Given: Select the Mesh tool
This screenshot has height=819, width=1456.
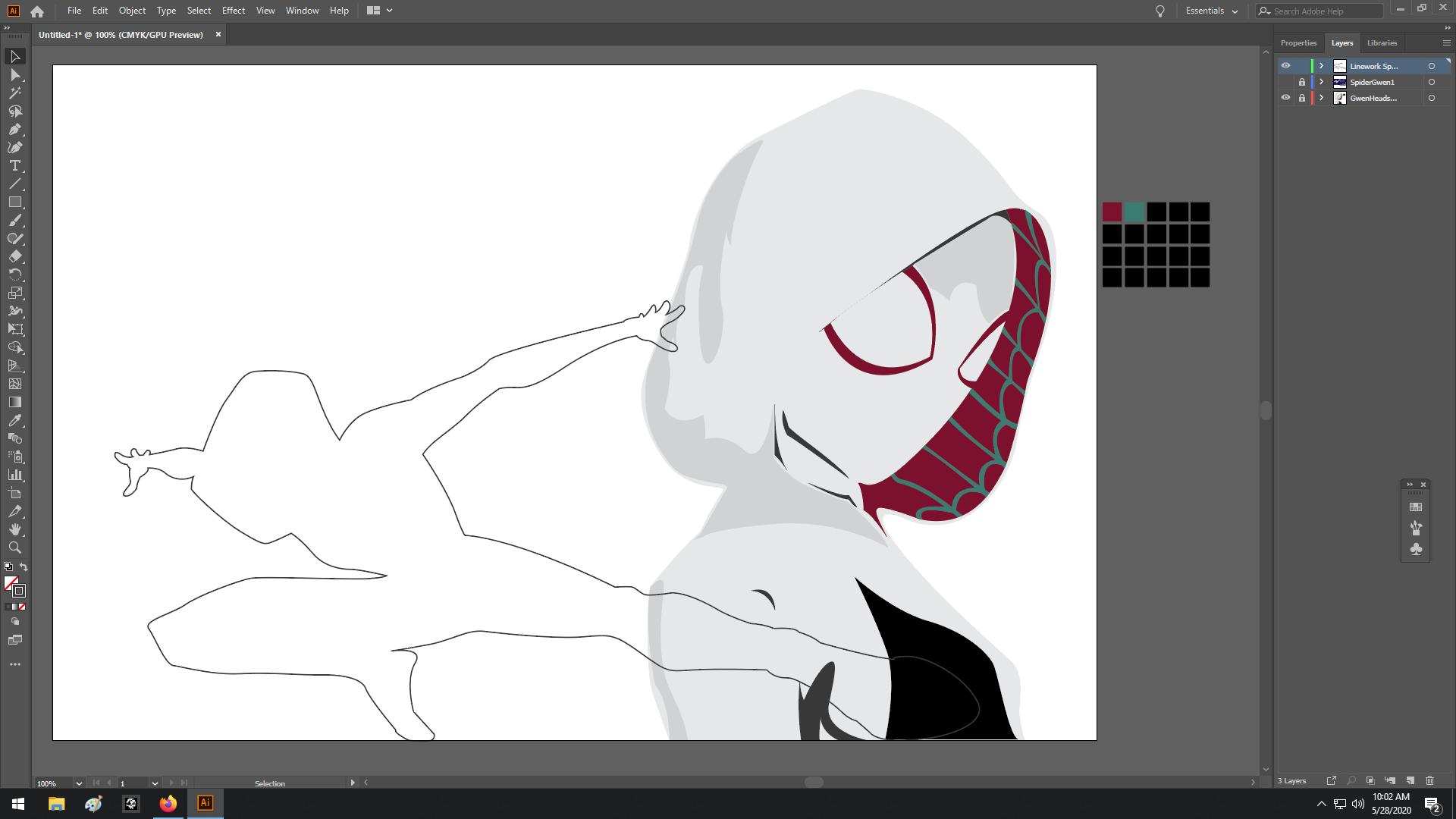Looking at the screenshot, I should coord(15,384).
